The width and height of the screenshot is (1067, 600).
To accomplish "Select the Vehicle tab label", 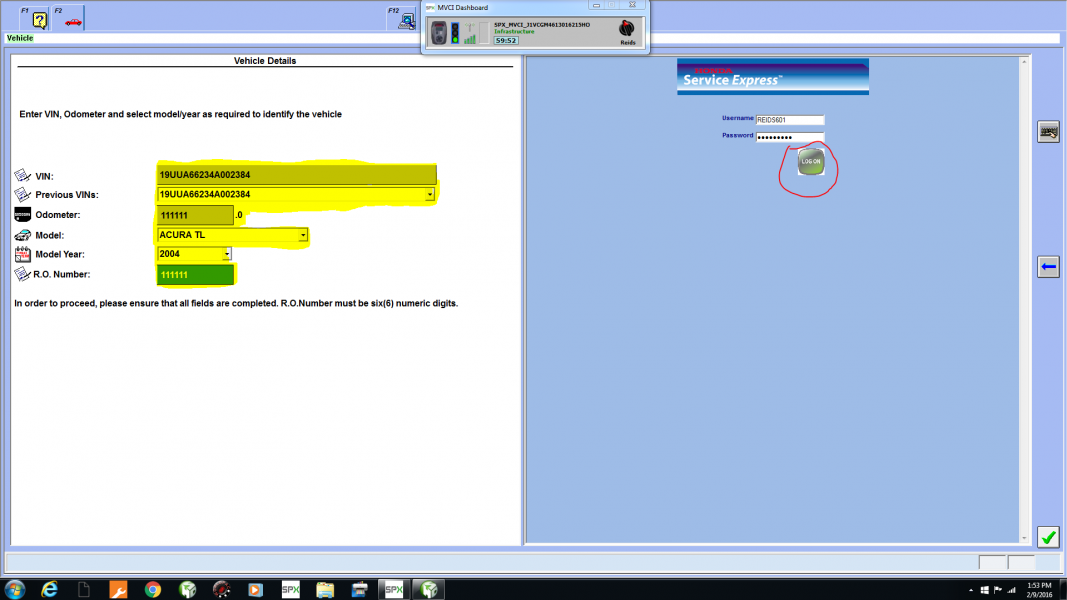I will [20, 38].
